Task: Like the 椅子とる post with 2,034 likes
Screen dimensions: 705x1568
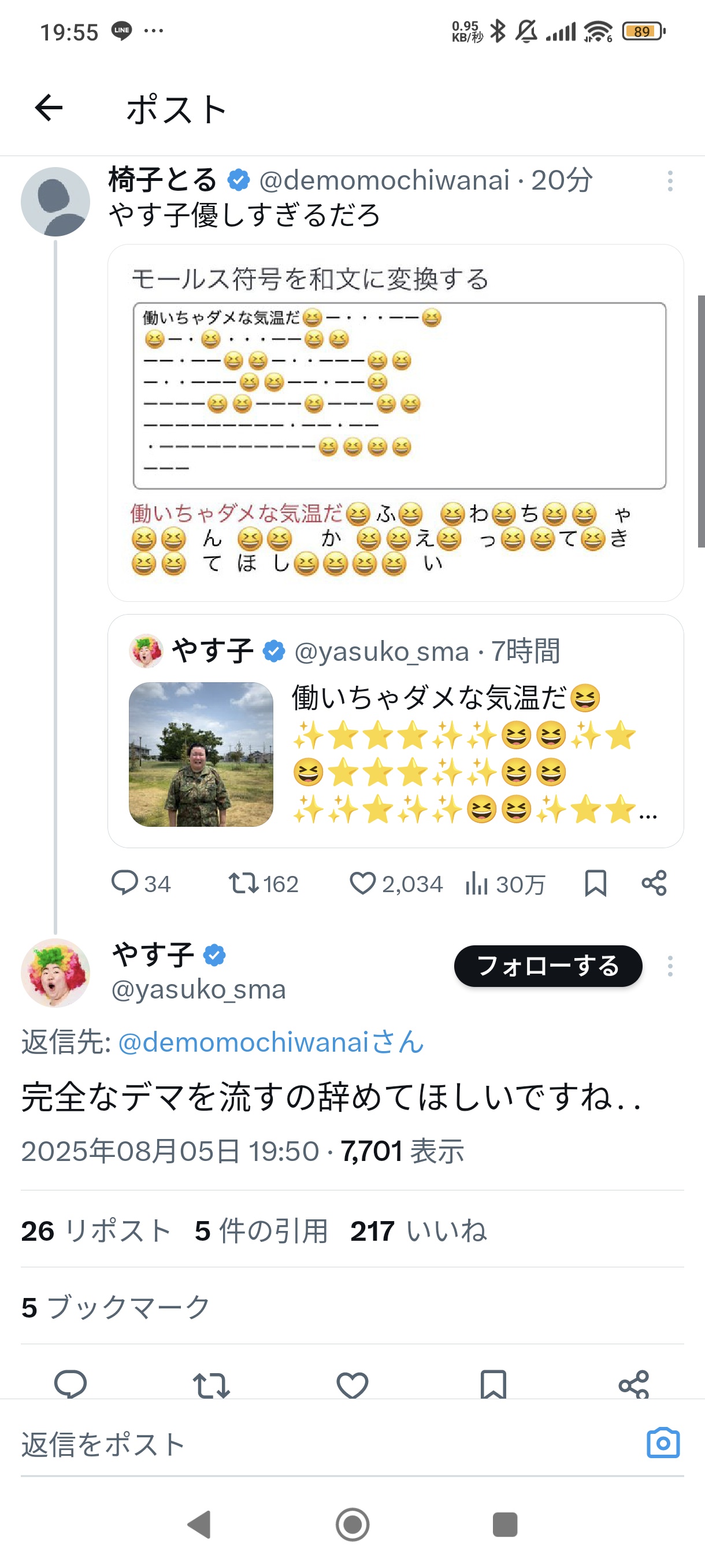Action: [396, 883]
